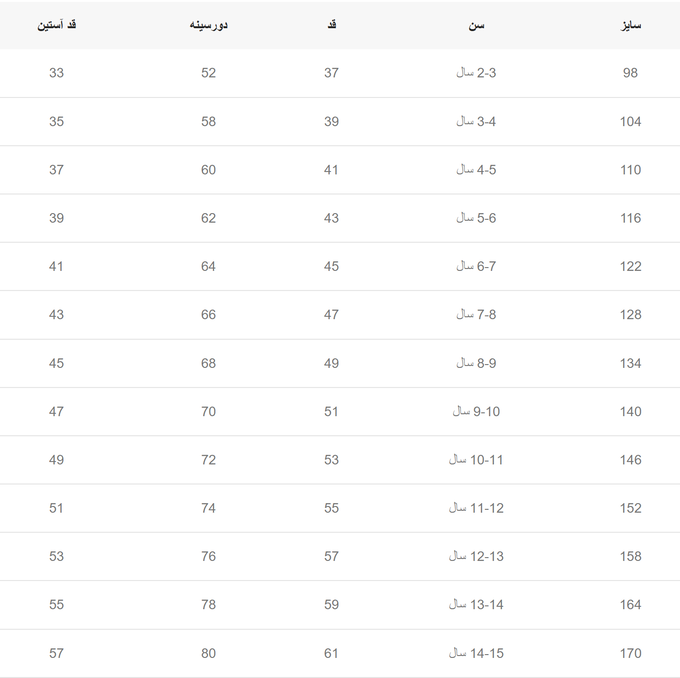The image size is (680, 678).
Task: Click the قد آستین column header
Action: pyautogui.click(x=56, y=25)
